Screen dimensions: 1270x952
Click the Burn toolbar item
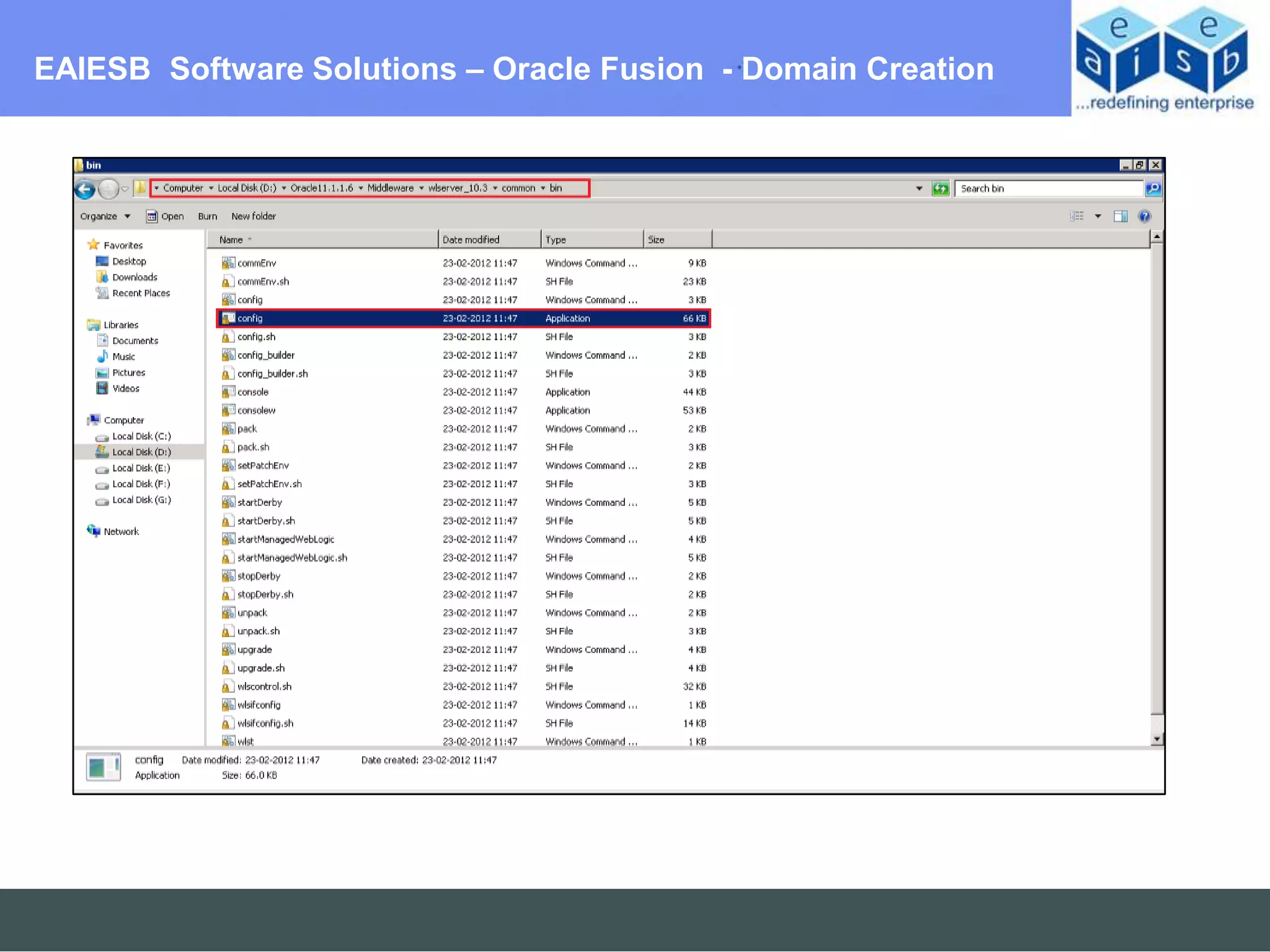pos(207,216)
